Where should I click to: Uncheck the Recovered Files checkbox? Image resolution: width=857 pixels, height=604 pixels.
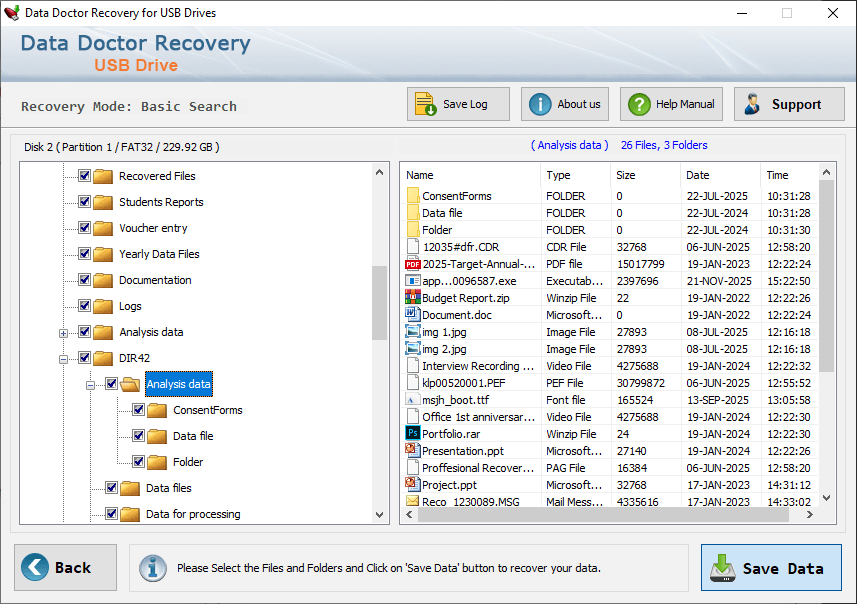point(84,175)
